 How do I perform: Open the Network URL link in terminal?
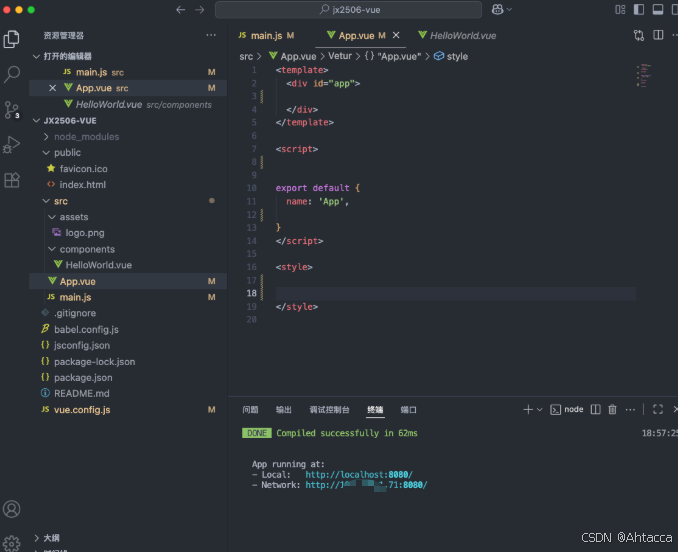(366, 485)
